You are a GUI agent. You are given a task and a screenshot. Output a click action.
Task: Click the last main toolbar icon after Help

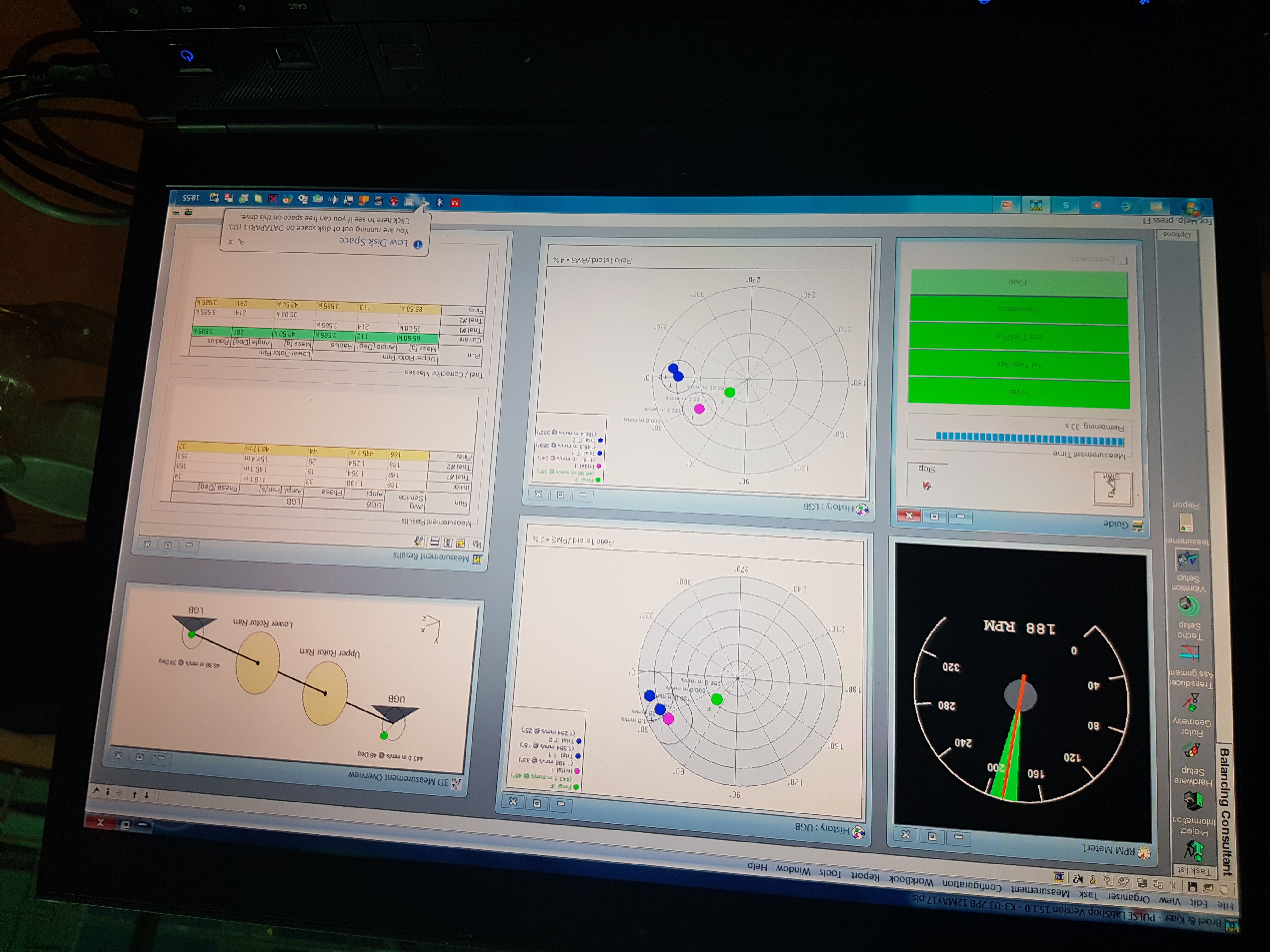[1059, 877]
